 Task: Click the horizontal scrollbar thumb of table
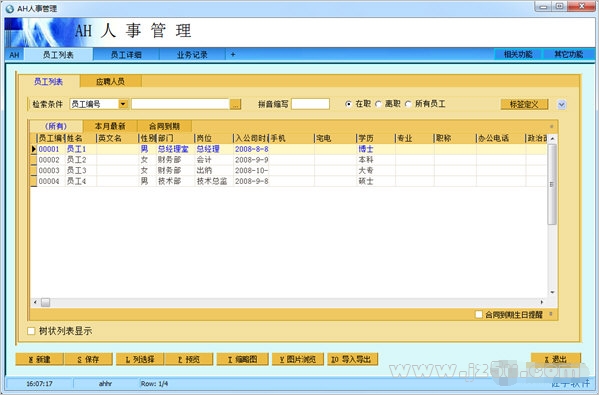[45, 303]
